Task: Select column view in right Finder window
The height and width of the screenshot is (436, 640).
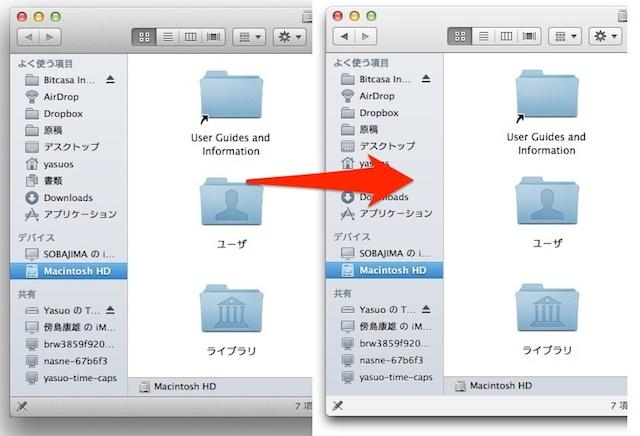Action: (506, 36)
